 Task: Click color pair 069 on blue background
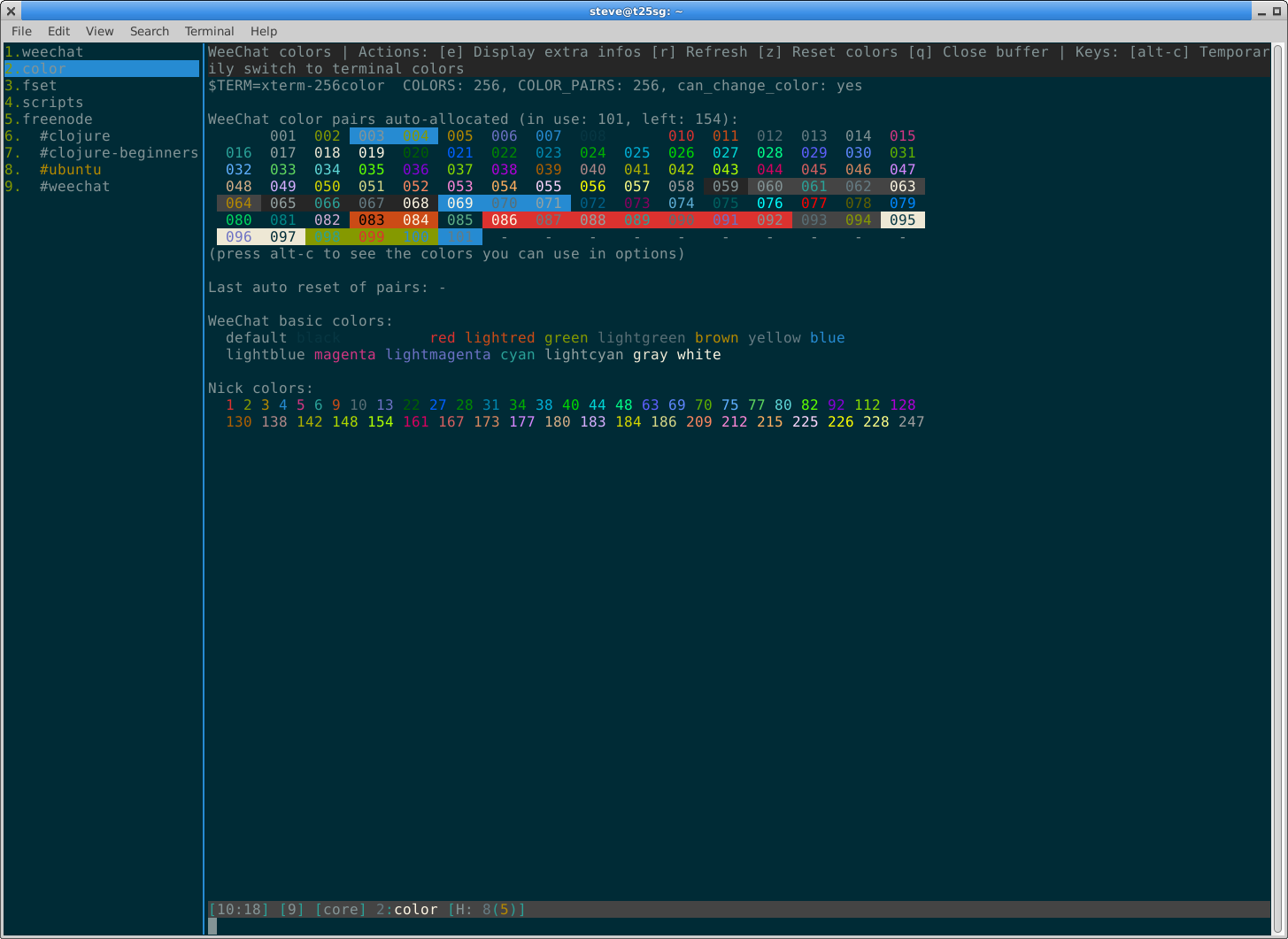click(x=460, y=204)
